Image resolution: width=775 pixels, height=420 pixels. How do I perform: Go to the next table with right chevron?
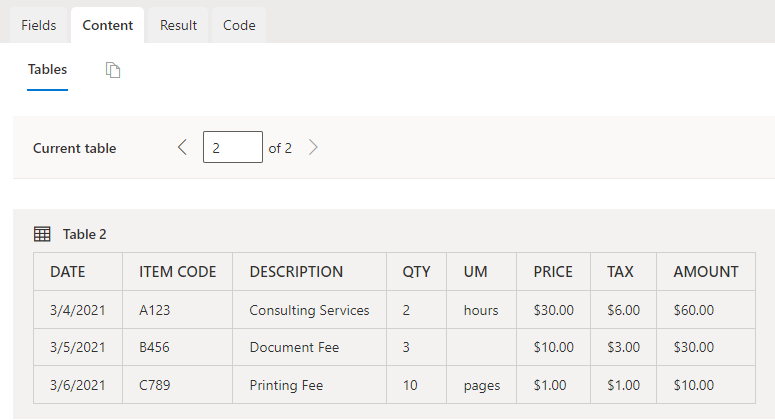313,148
